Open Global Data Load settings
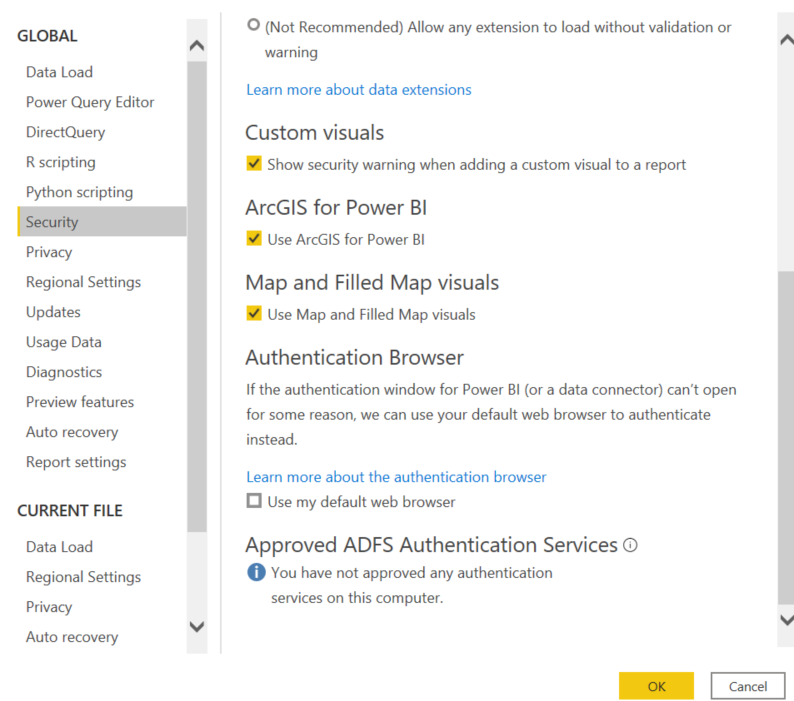 59,72
